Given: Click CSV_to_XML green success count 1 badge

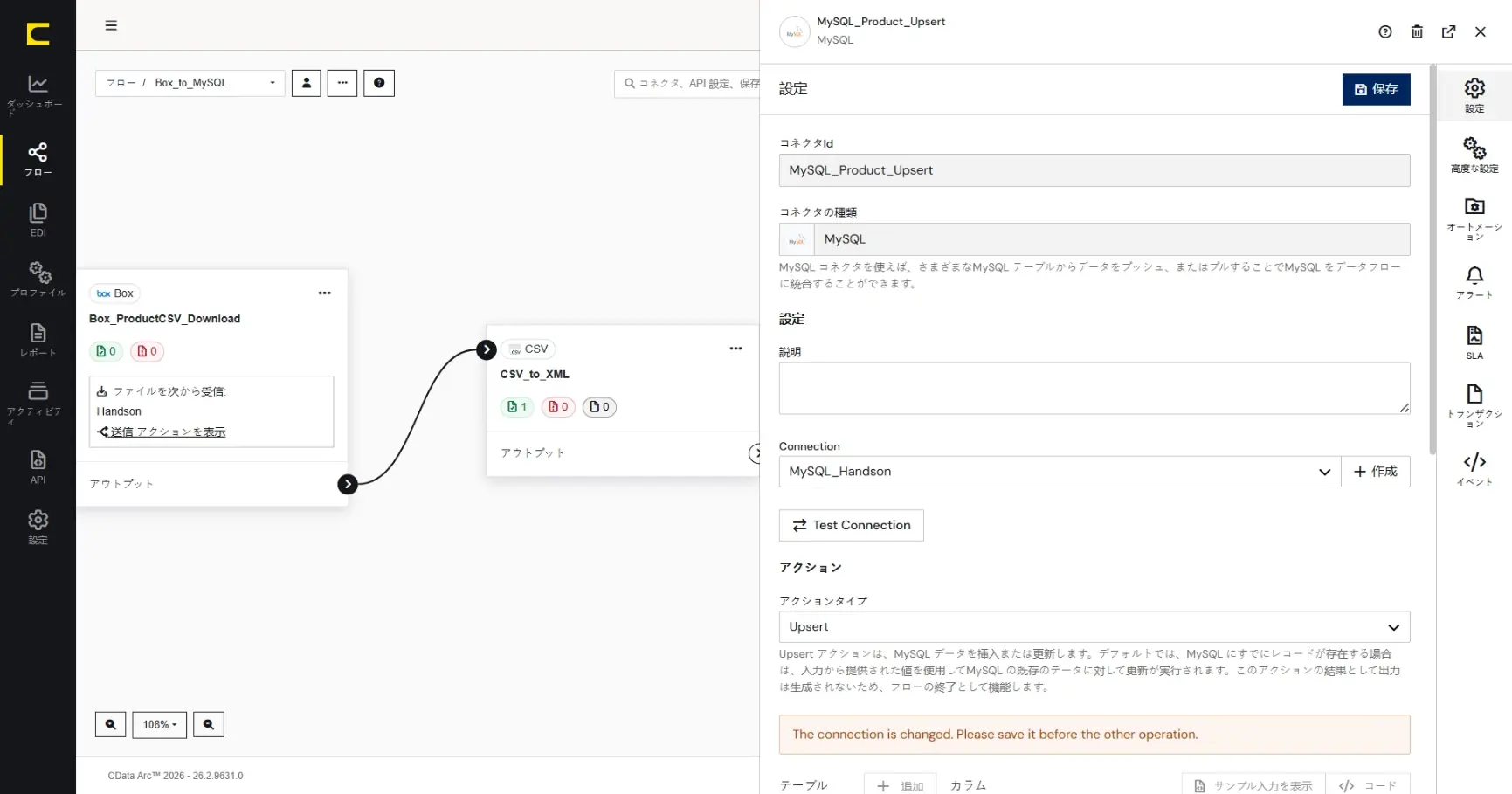Looking at the screenshot, I should click(517, 407).
